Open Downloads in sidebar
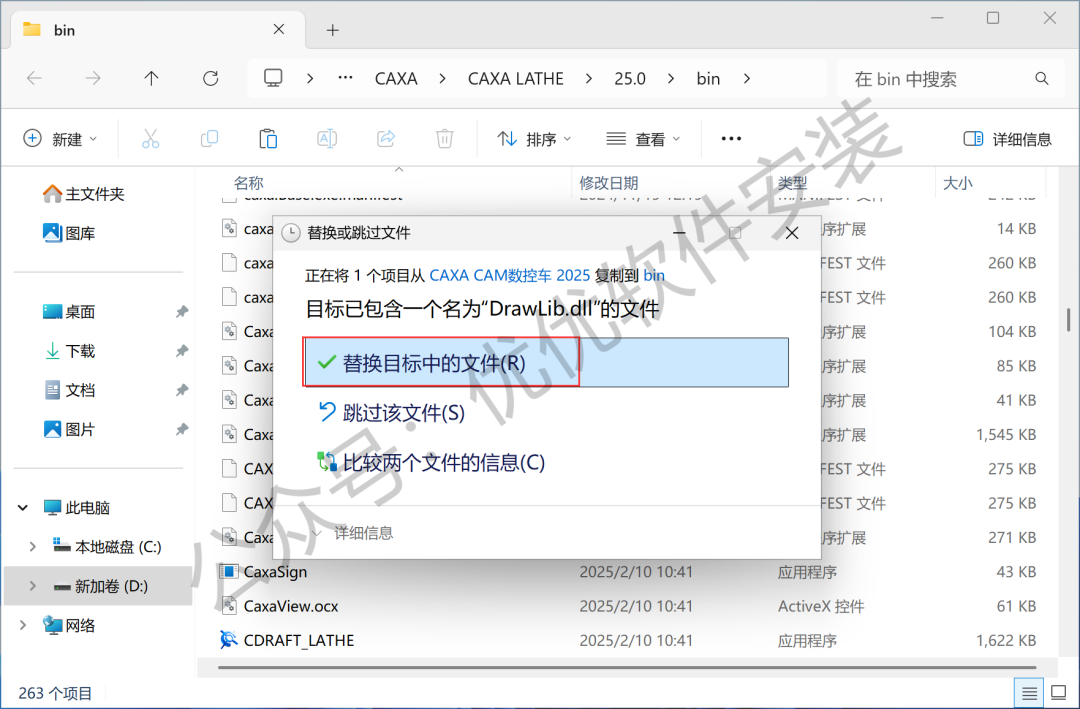This screenshot has width=1080, height=709. point(69,351)
